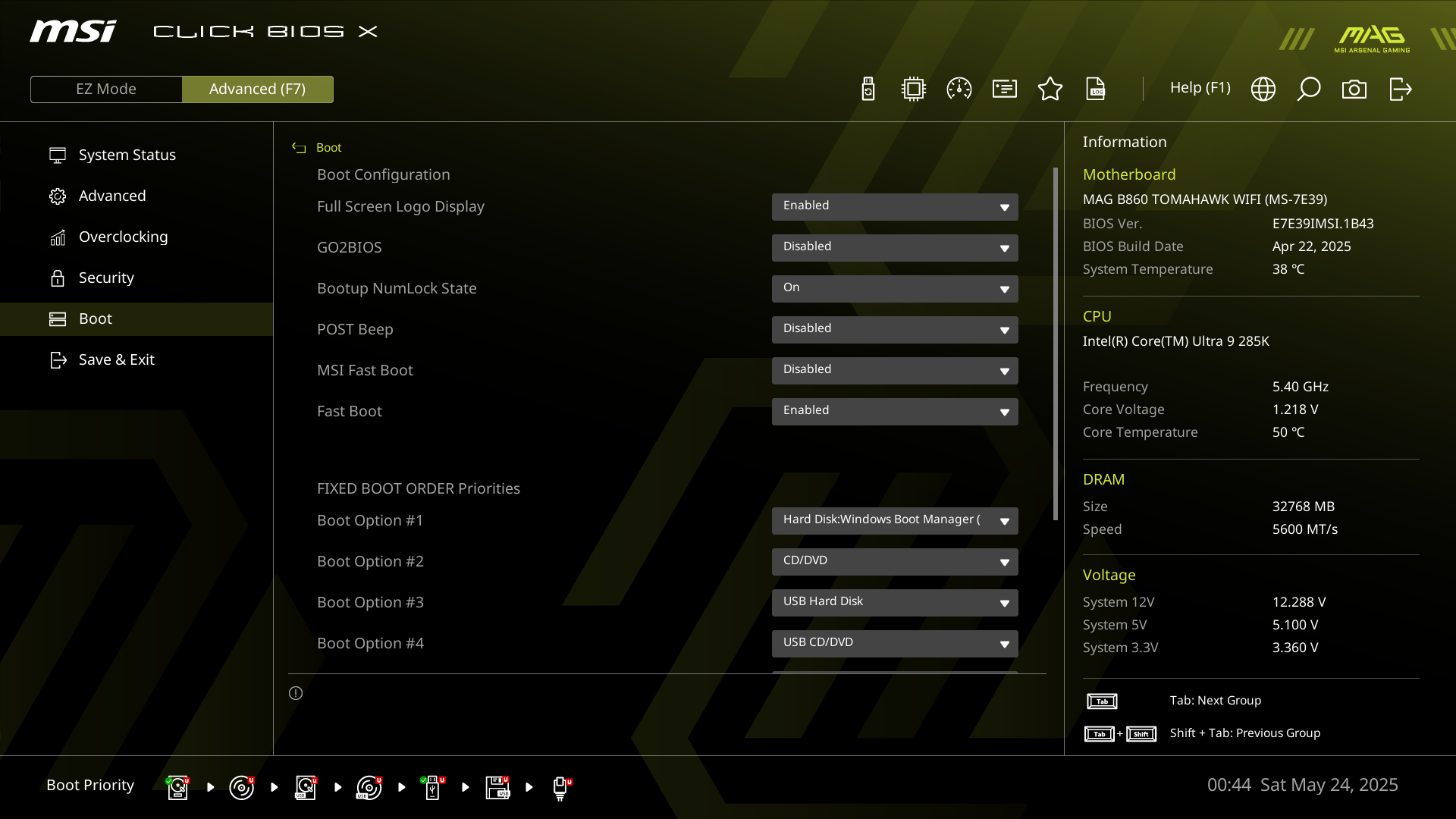1456x819 pixels.
Task: Go to Save & Exit menu
Action: [116, 359]
